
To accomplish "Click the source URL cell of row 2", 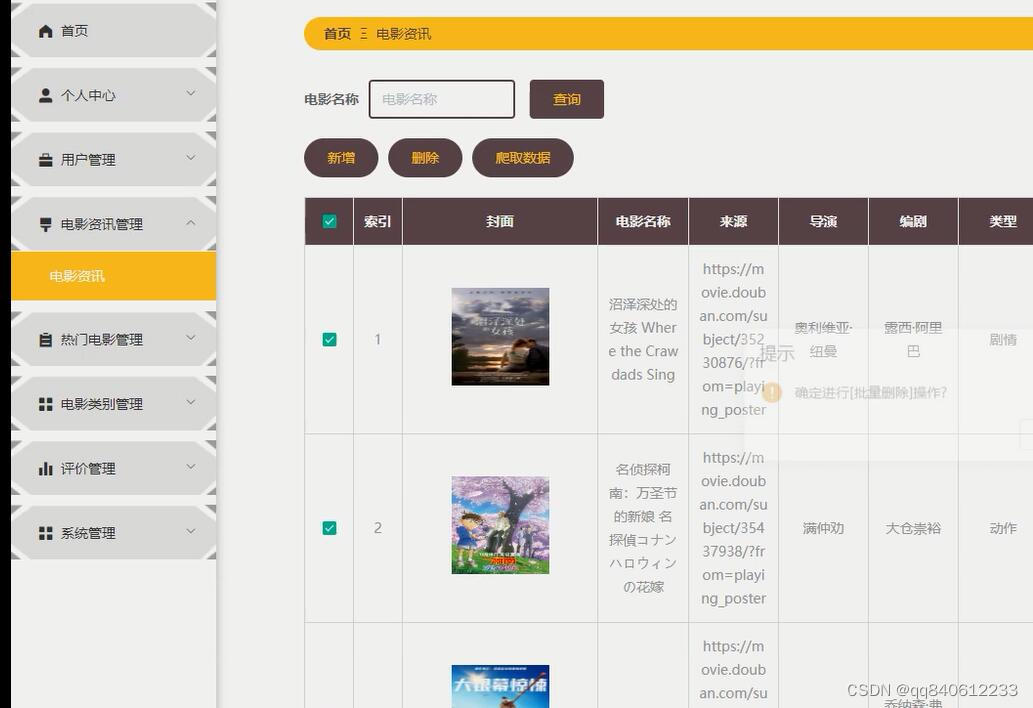I will (733, 528).
